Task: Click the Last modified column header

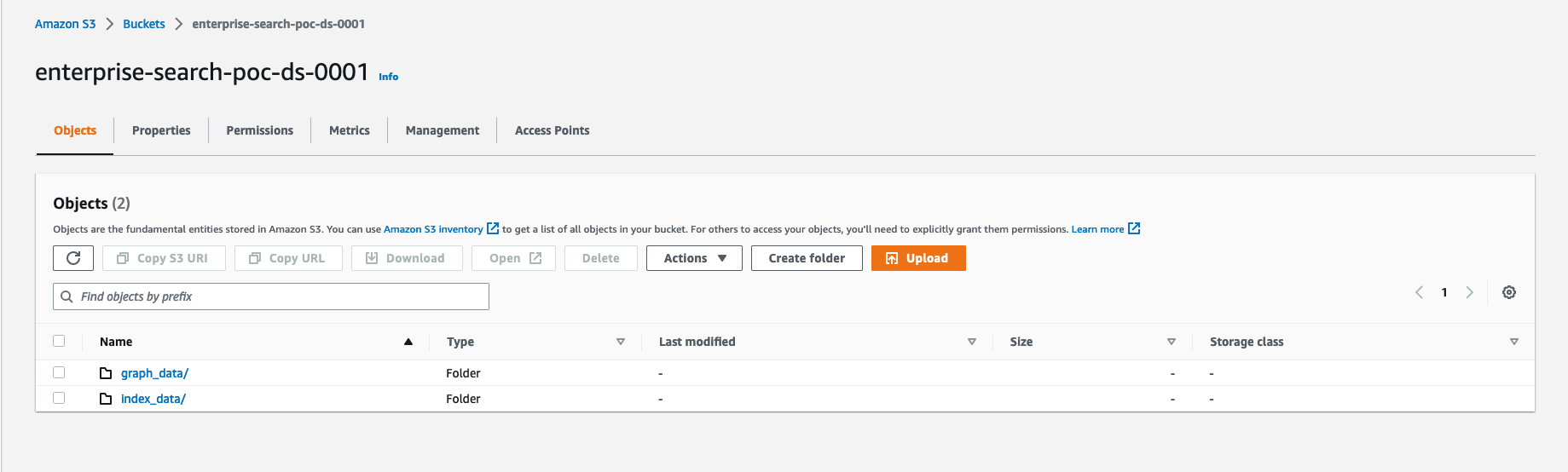Action: [x=697, y=342]
